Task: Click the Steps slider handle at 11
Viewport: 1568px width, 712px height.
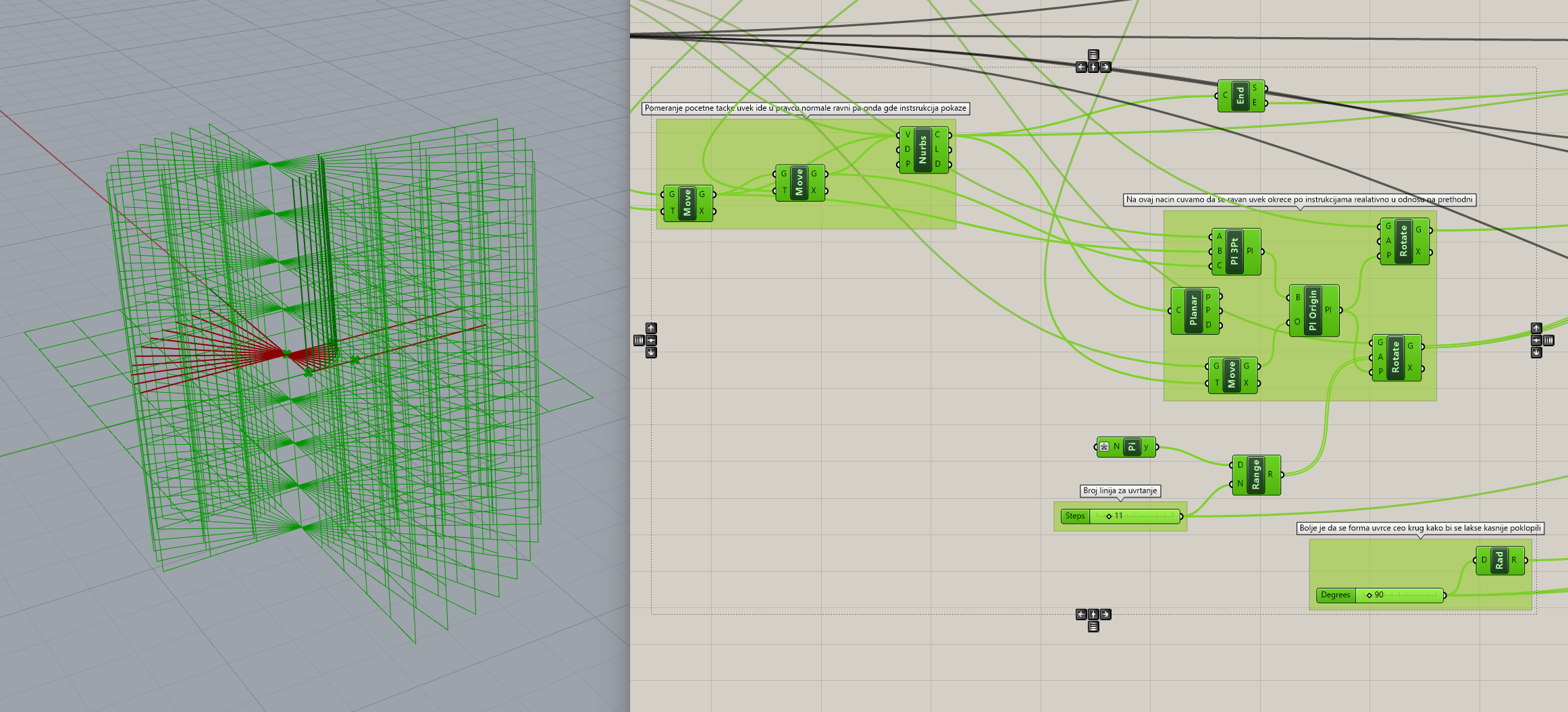Action: 1109,516
